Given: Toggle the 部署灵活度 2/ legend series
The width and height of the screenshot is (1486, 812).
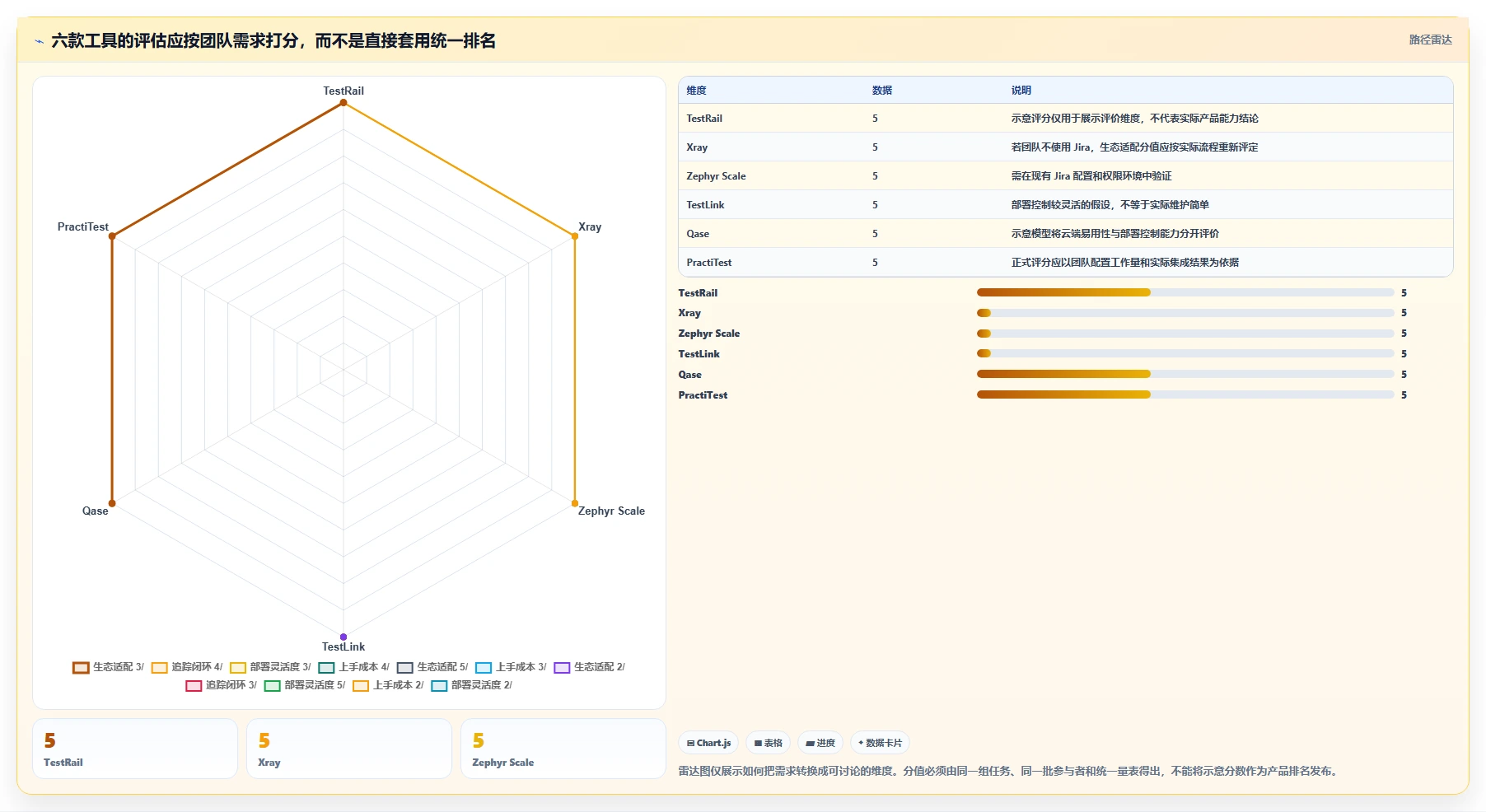Looking at the screenshot, I should tap(472, 685).
